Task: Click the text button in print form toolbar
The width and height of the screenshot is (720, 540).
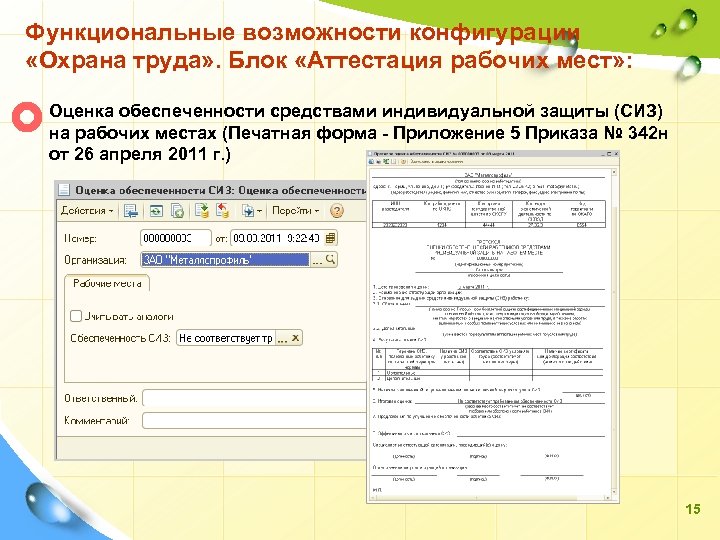Action: point(436,162)
